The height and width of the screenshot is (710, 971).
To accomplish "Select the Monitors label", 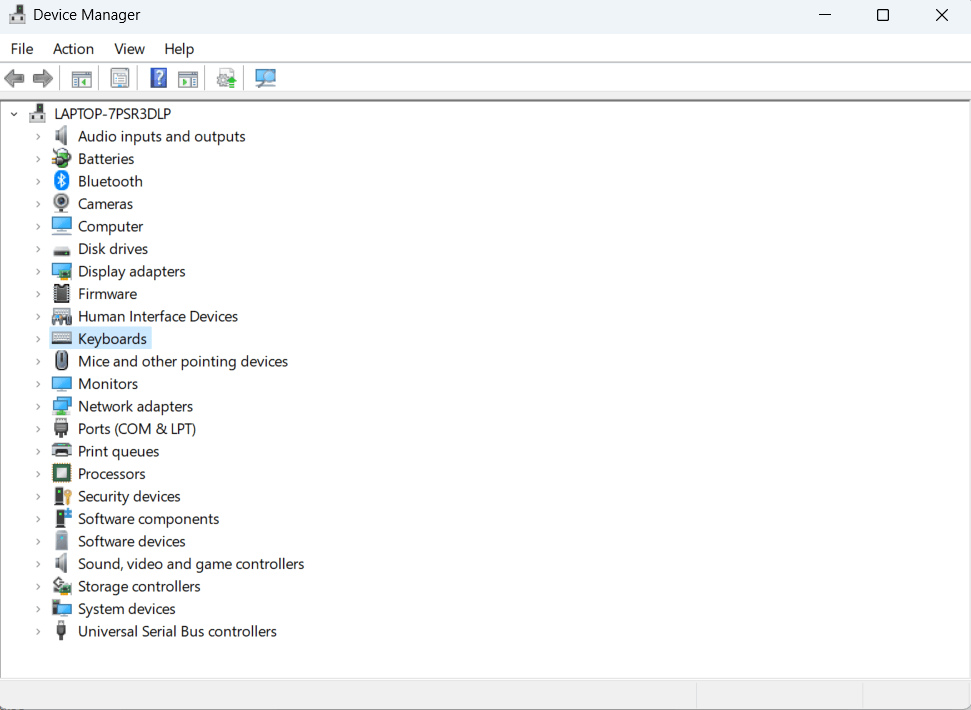I will [108, 384].
